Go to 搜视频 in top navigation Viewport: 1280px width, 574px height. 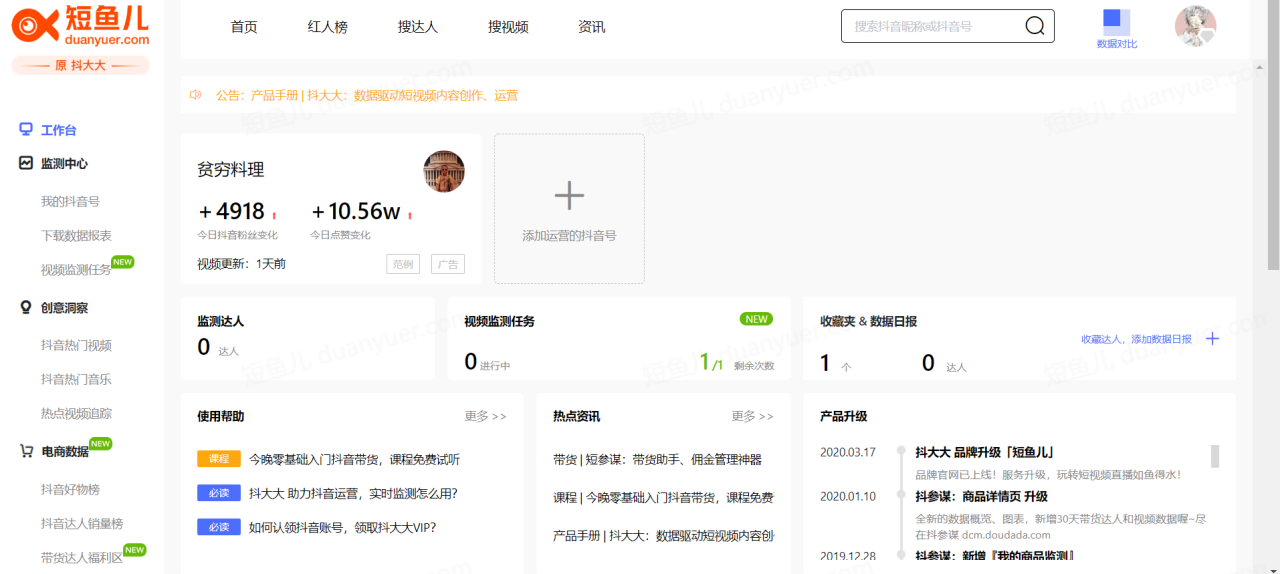(x=508, y=27)
